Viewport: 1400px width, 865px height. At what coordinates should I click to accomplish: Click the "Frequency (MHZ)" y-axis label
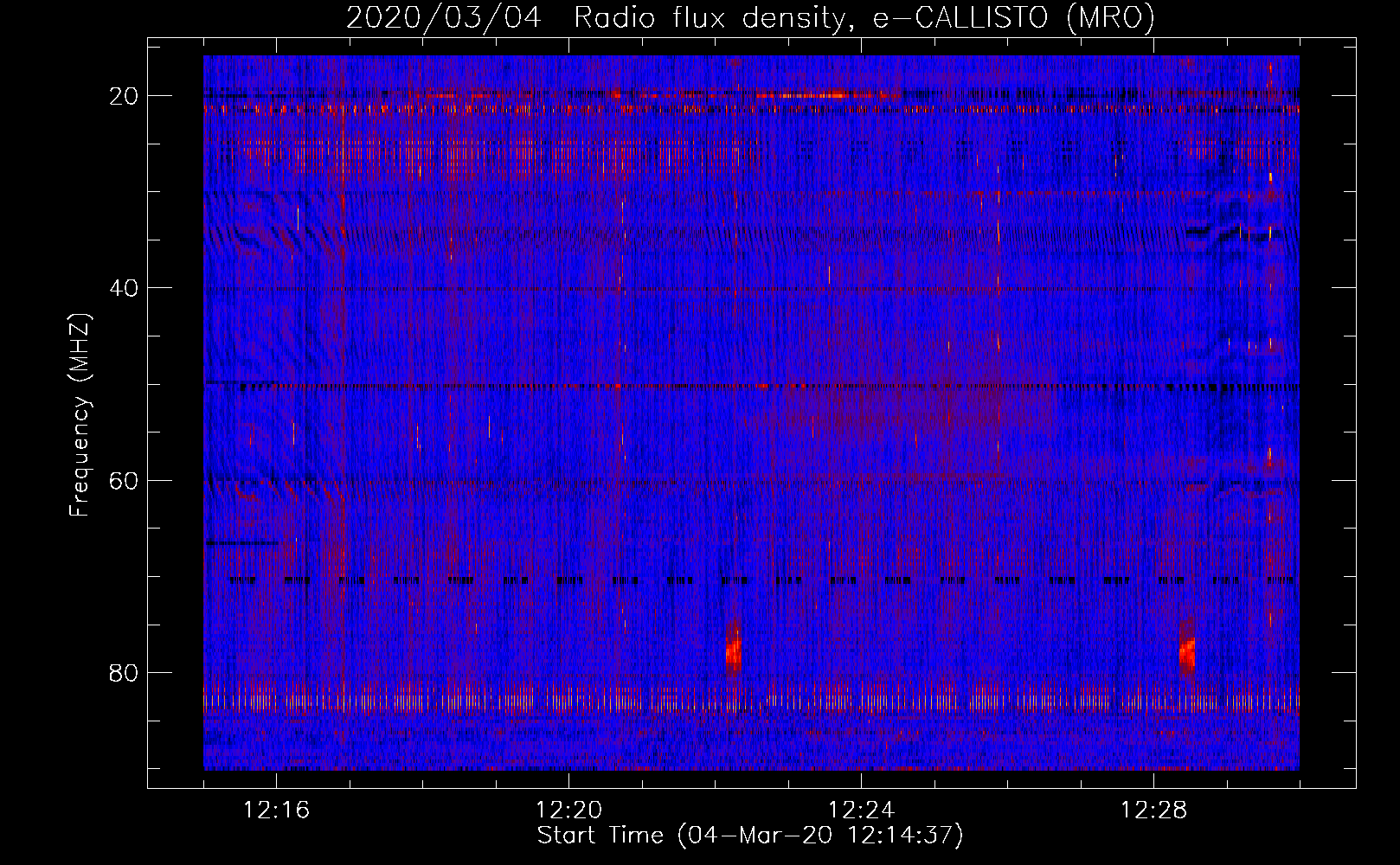[80, 414]
